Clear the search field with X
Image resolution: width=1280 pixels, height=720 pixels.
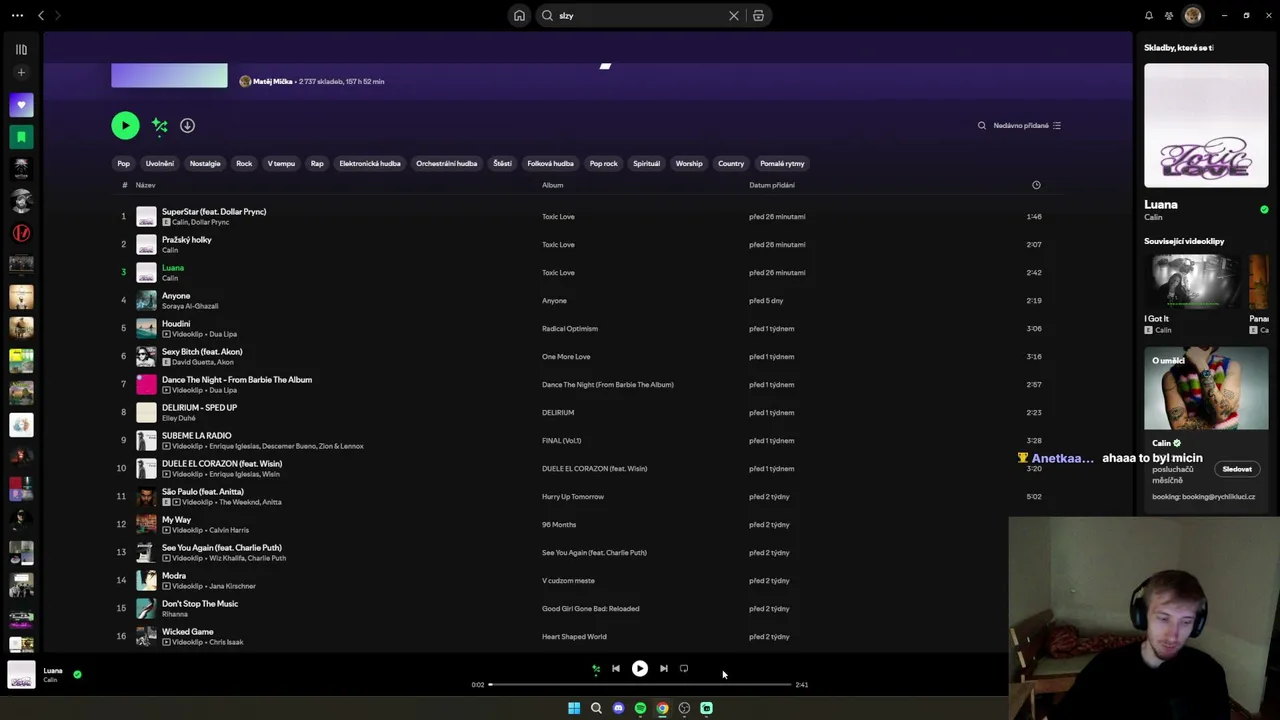tap(734, 16)
